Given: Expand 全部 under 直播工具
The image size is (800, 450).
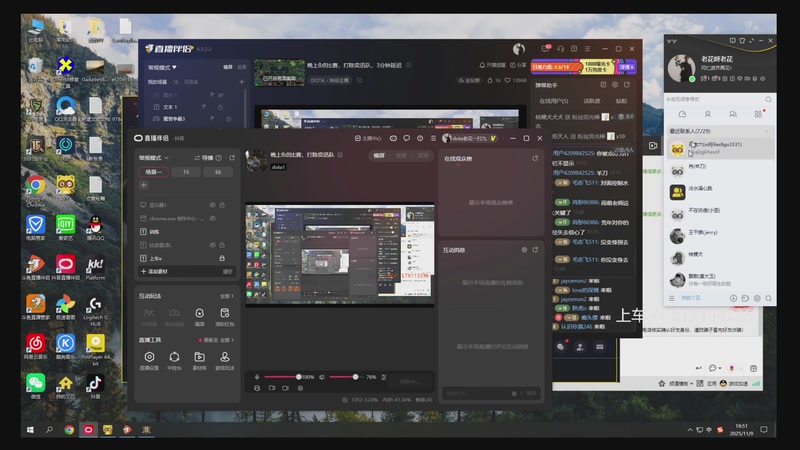Looking at the screenshot, I should coord(227,340).
